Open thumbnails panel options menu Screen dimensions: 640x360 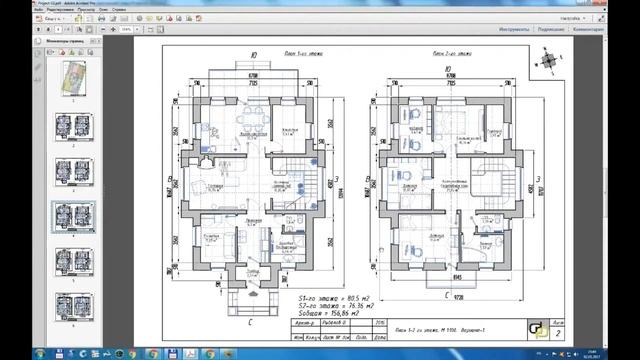coord(51,52)
